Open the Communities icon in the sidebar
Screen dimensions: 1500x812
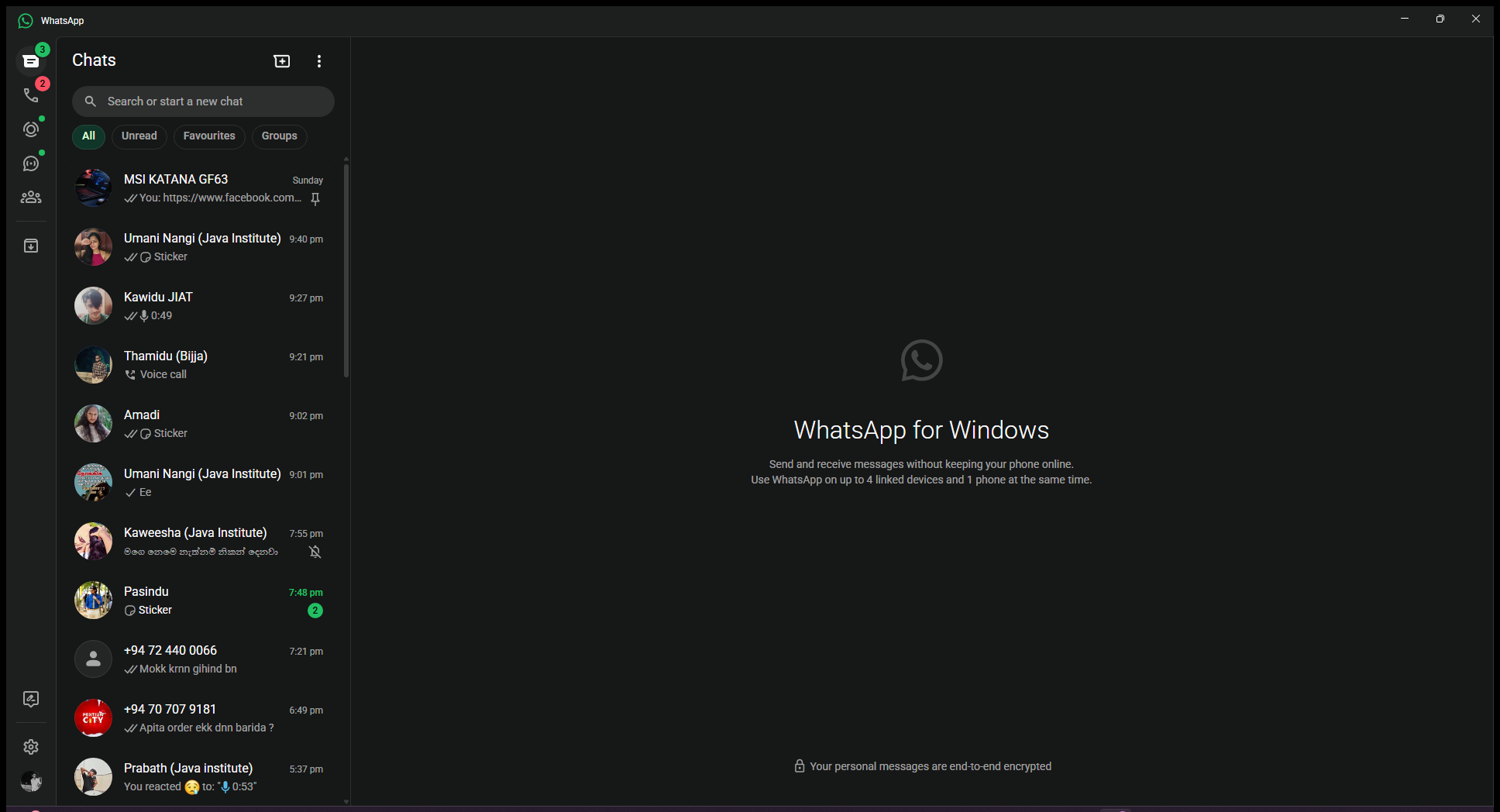(x=31, y=197)
